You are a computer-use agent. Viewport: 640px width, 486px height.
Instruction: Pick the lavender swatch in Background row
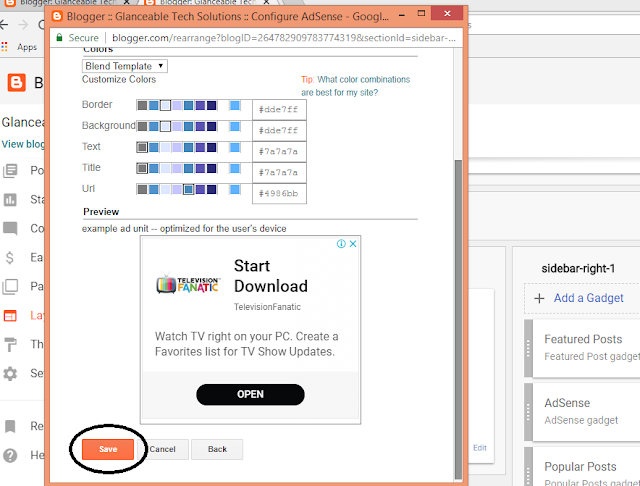tap(177, 126)
